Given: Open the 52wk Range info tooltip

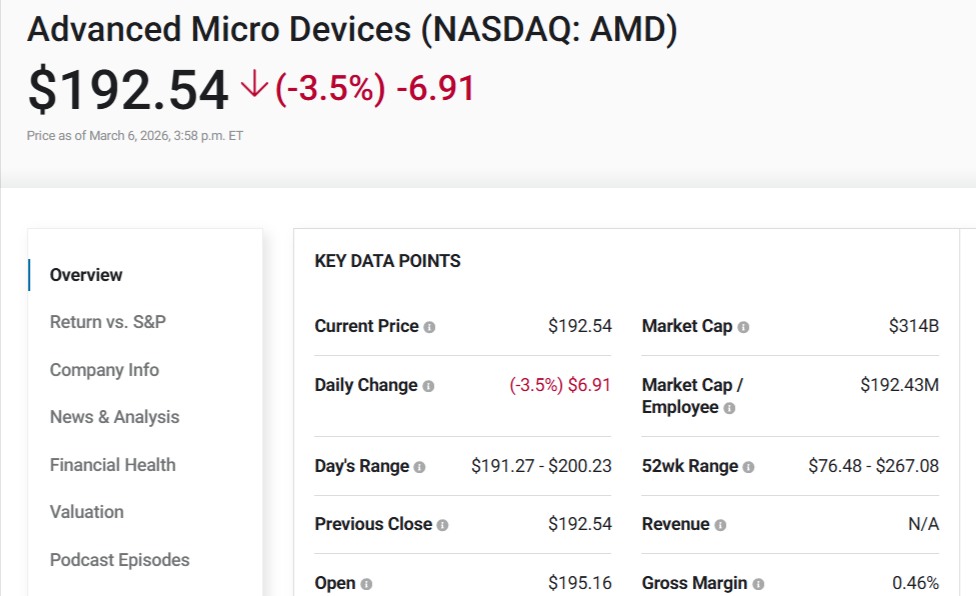Looking at the screenshot, I should click(748, 465).
